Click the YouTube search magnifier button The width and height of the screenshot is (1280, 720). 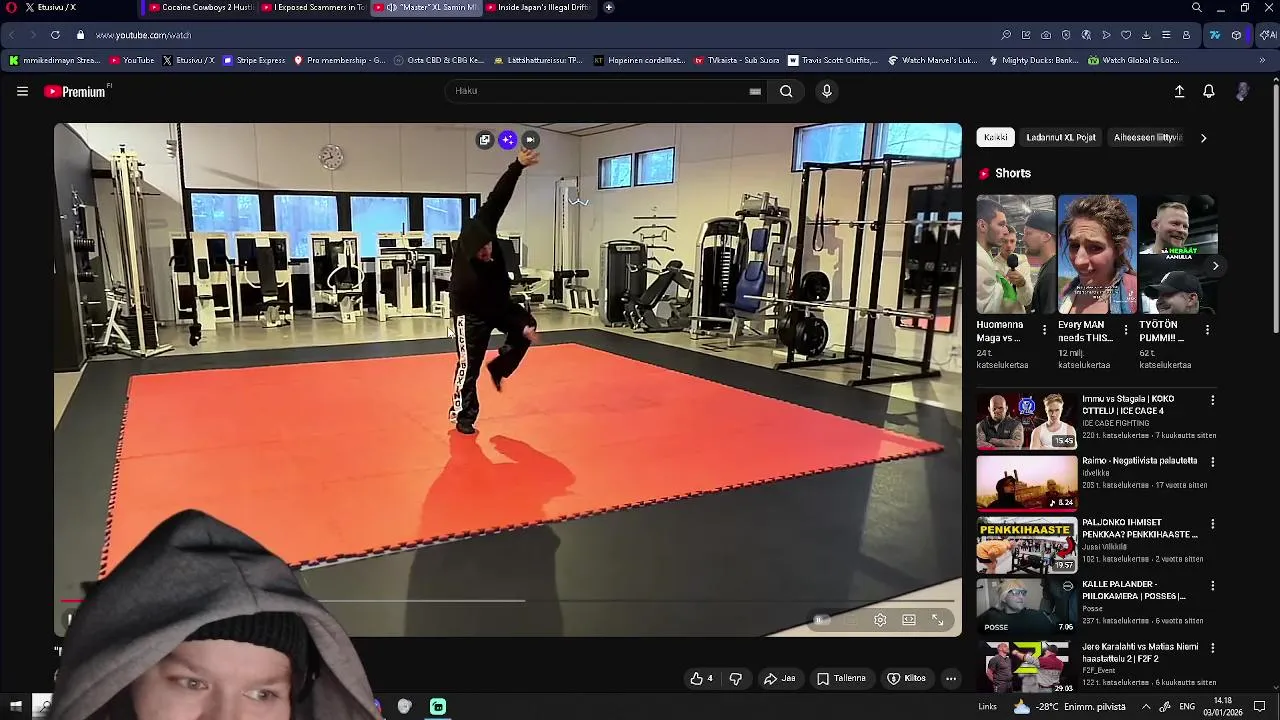[x=786, y=91]
